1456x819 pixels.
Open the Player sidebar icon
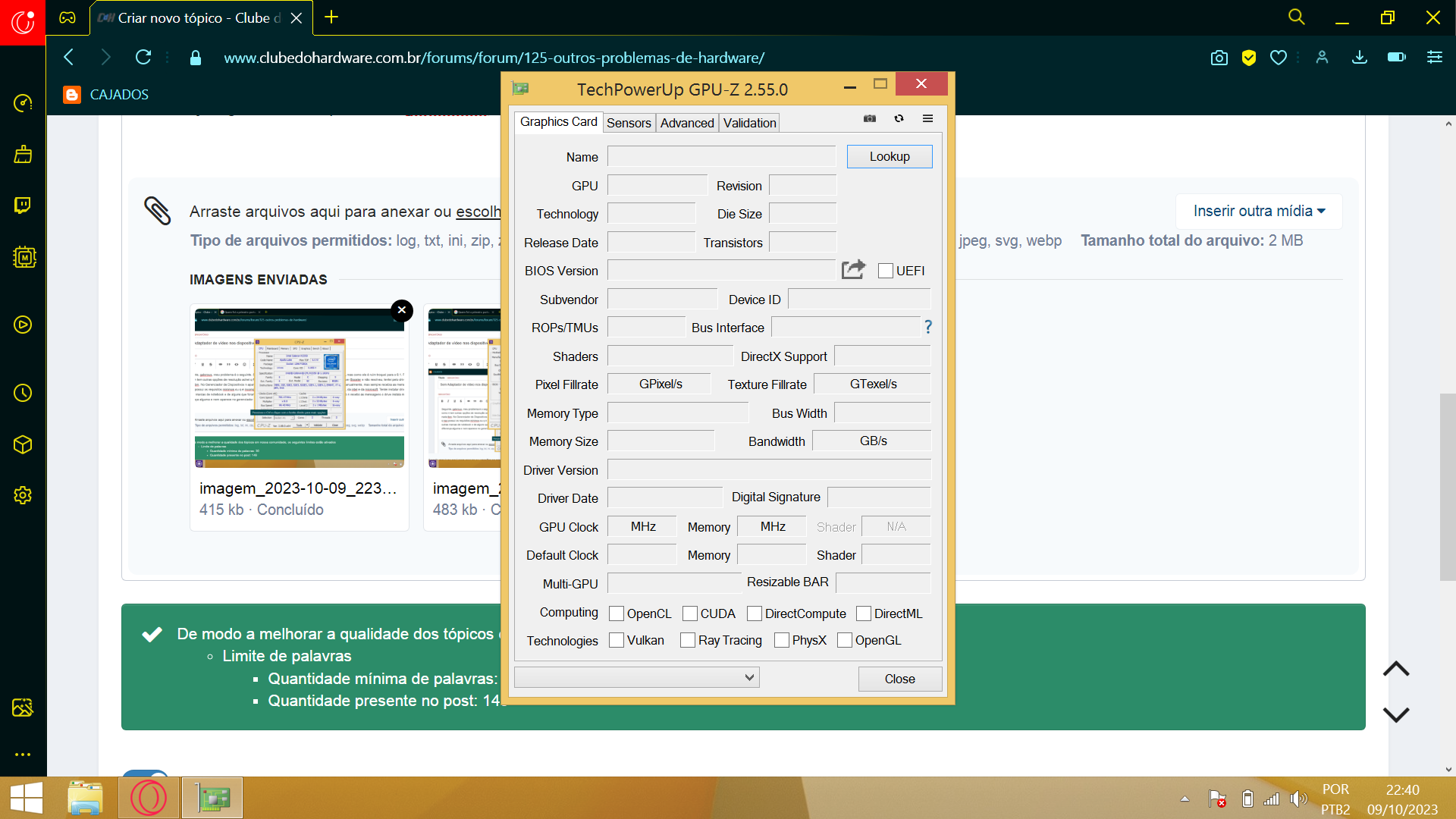click(23, 325)
